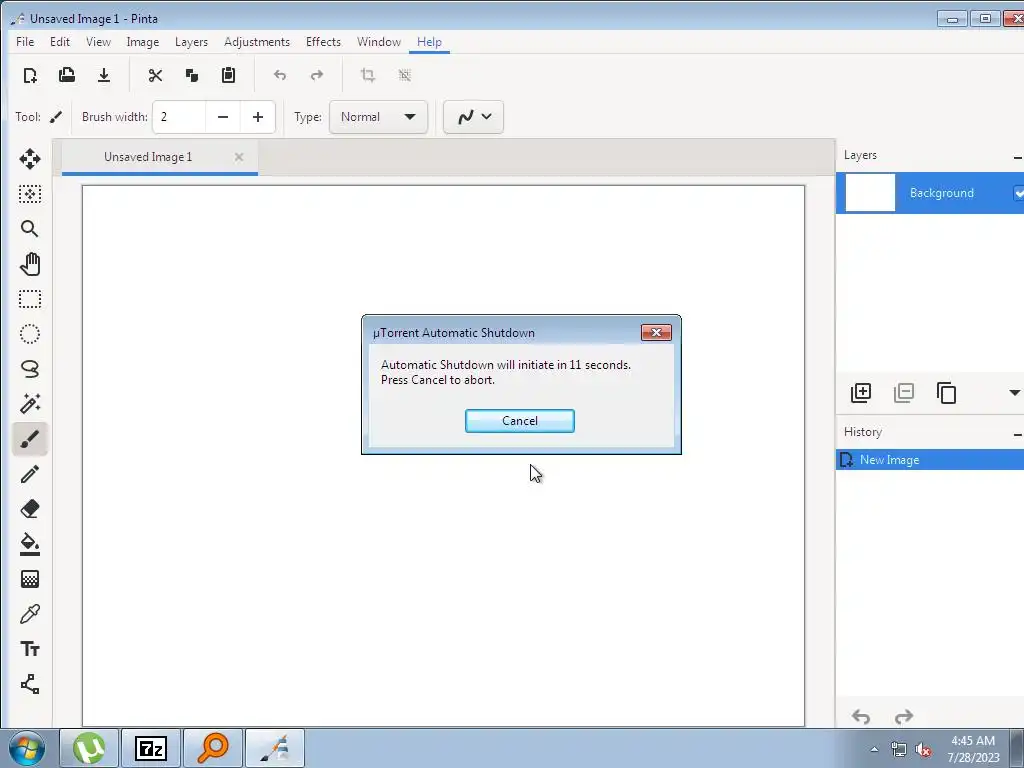Click the Delete Layer icon

click(904, 392)
